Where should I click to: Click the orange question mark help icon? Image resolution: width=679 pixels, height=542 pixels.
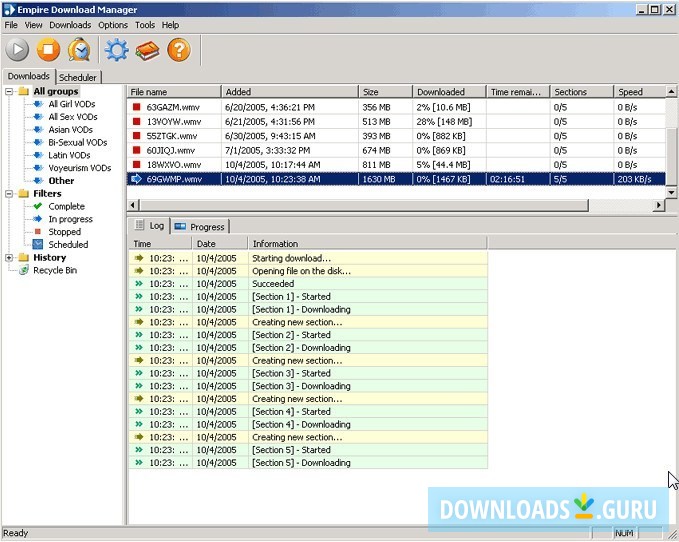178,50
